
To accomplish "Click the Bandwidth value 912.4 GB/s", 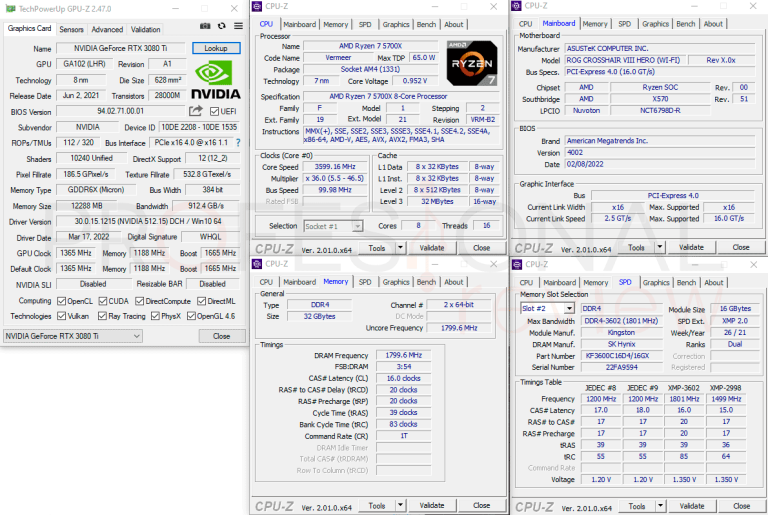I will click(x=207, y=206).
